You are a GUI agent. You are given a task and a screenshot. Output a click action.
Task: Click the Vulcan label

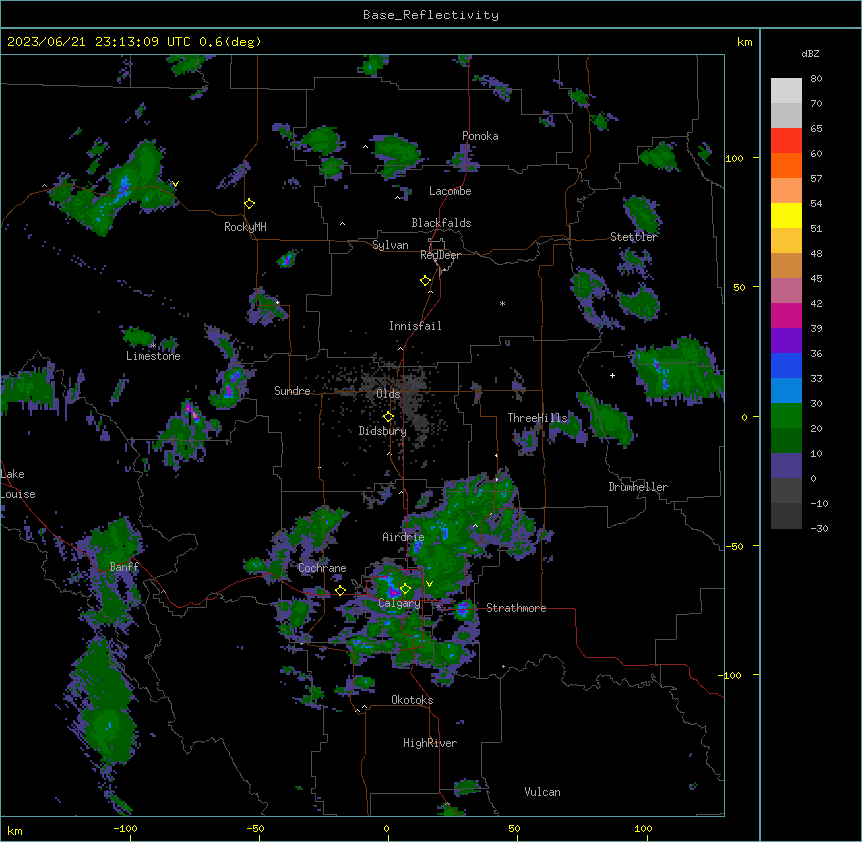coord(542,792)
